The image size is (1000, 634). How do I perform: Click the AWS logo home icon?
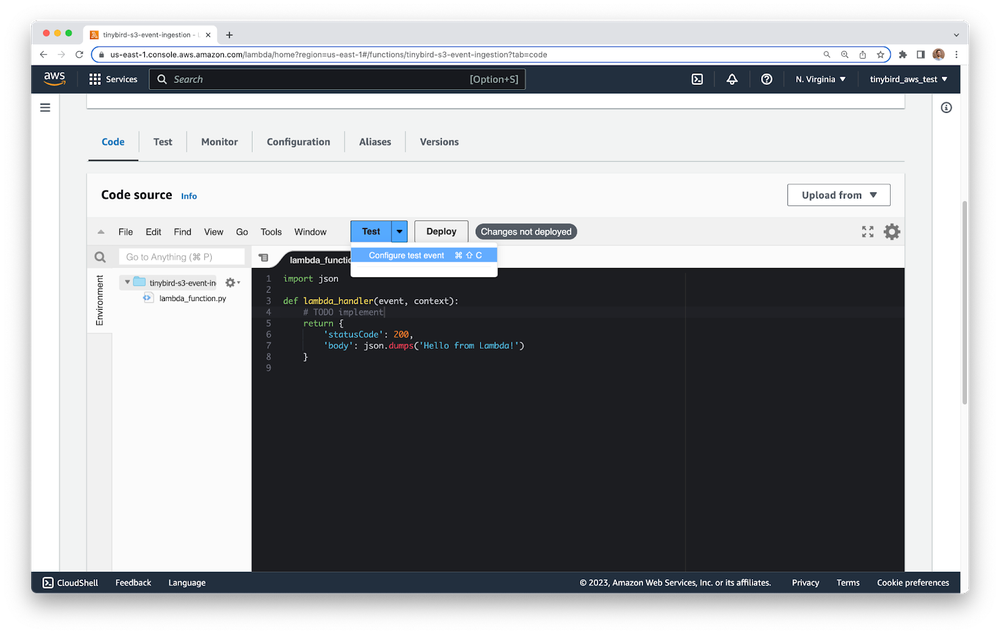(55, 79)
